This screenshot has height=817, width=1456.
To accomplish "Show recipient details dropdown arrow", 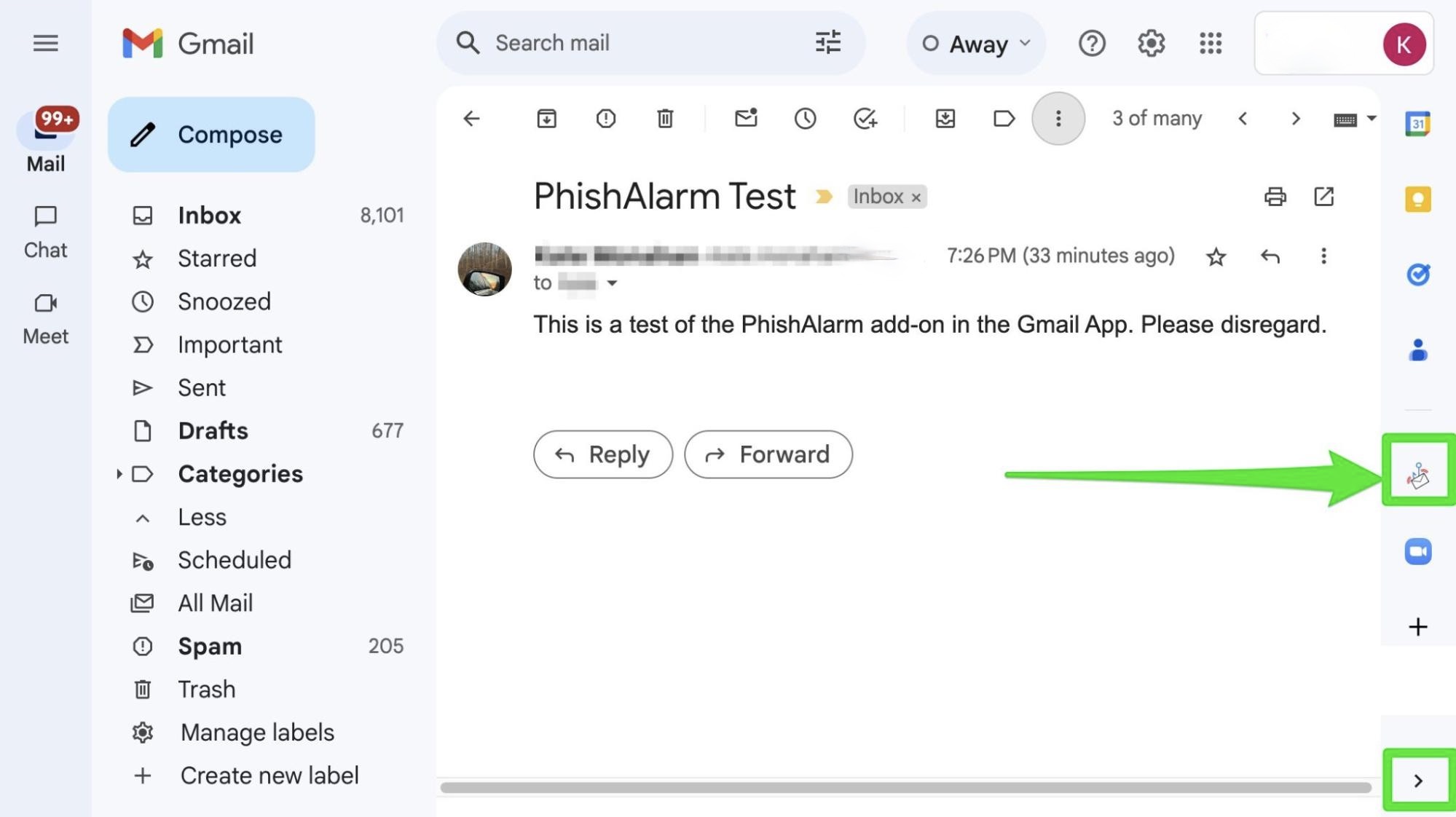I will point(612,283).
